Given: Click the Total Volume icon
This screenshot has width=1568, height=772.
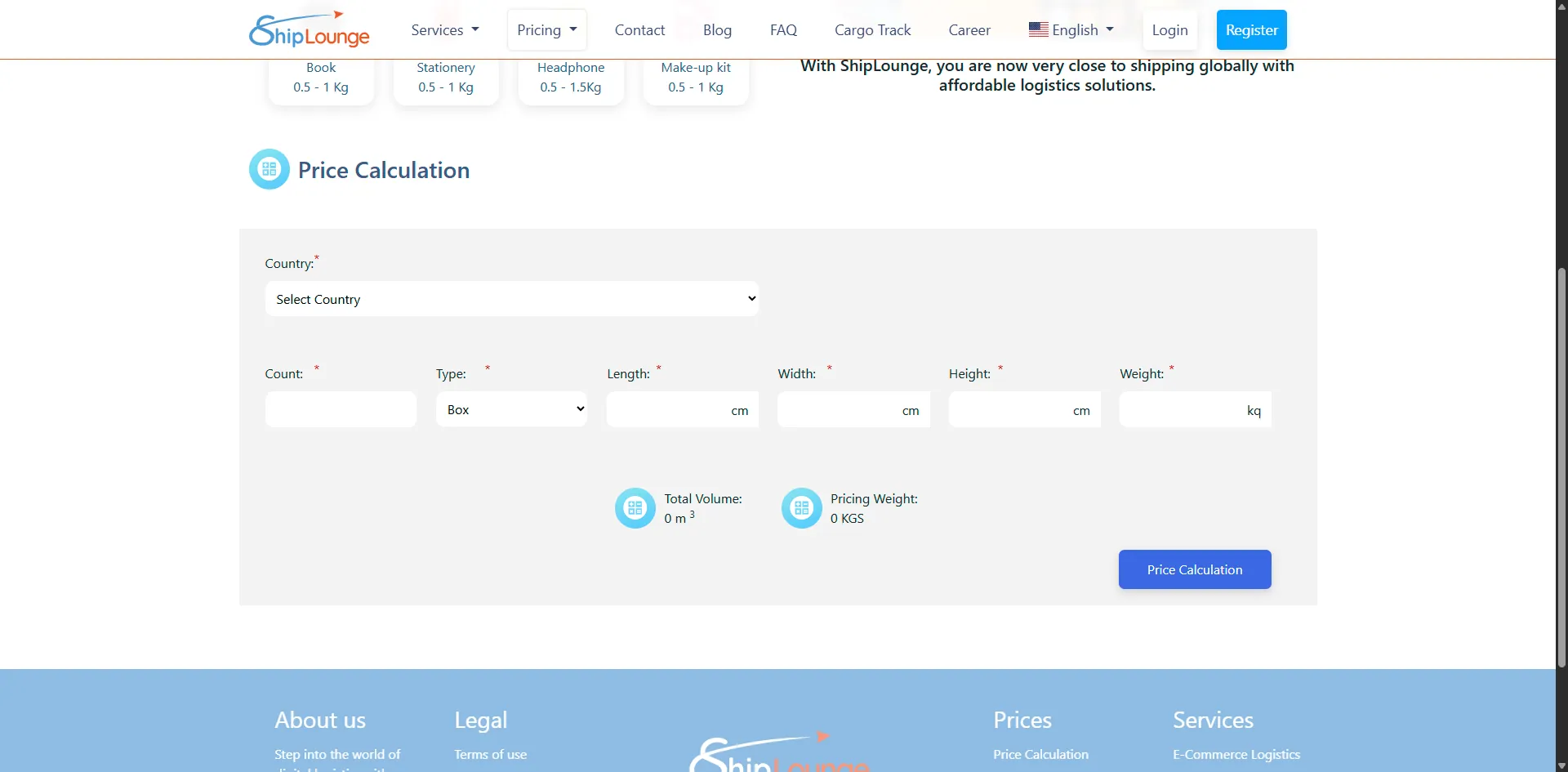Looking at the screenshot, I should [x=635, y=508].
